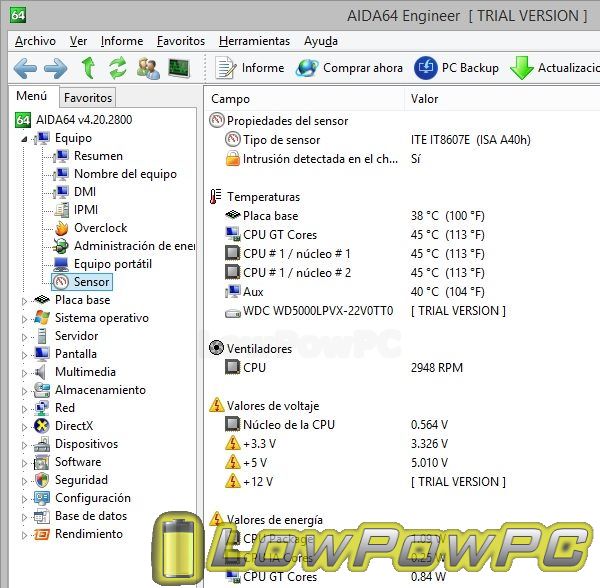Open the Favoritos menu
600x588 pixels.
[x=181, y=41]
